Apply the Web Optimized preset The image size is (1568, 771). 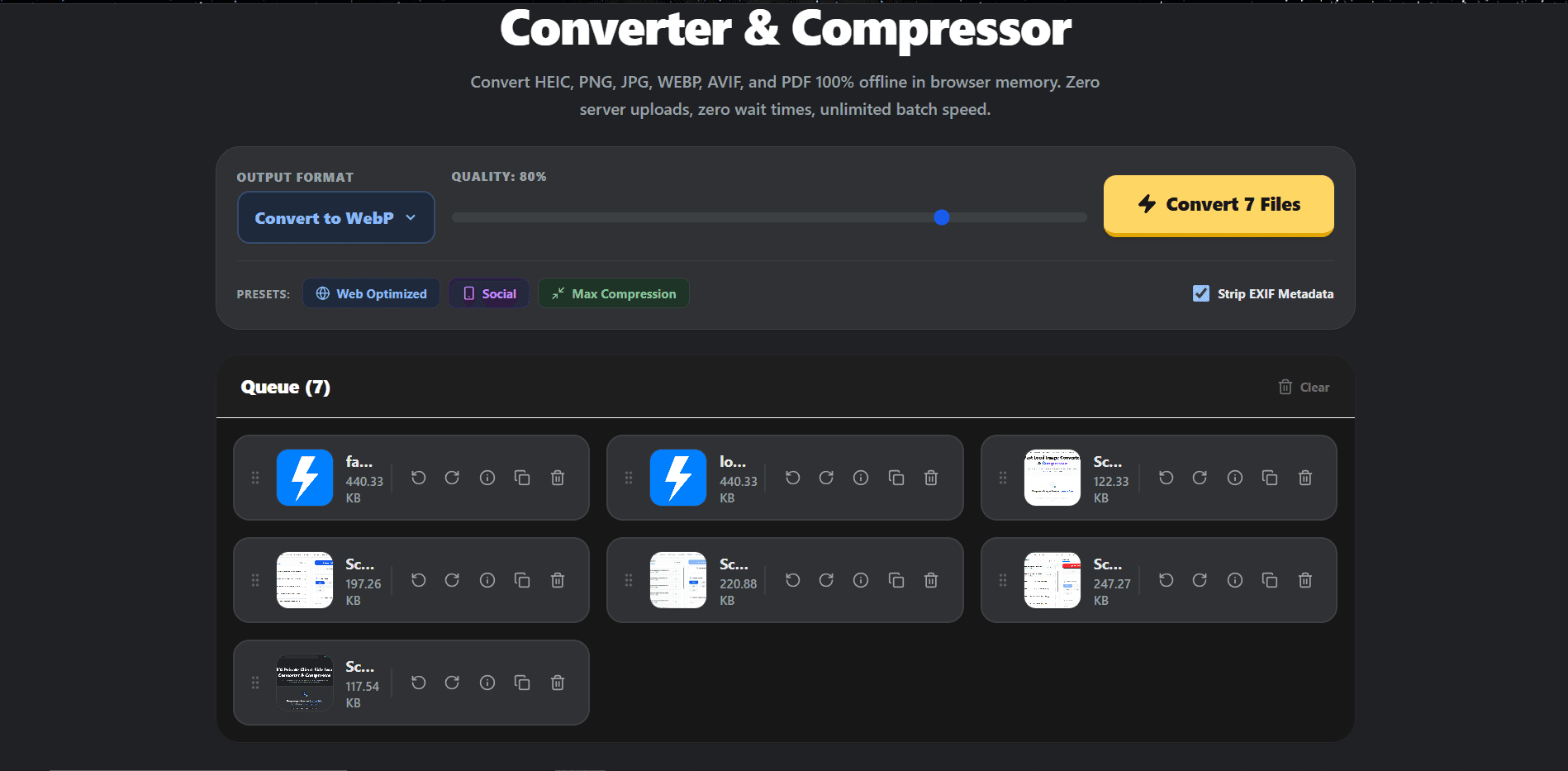pos(371,293)
